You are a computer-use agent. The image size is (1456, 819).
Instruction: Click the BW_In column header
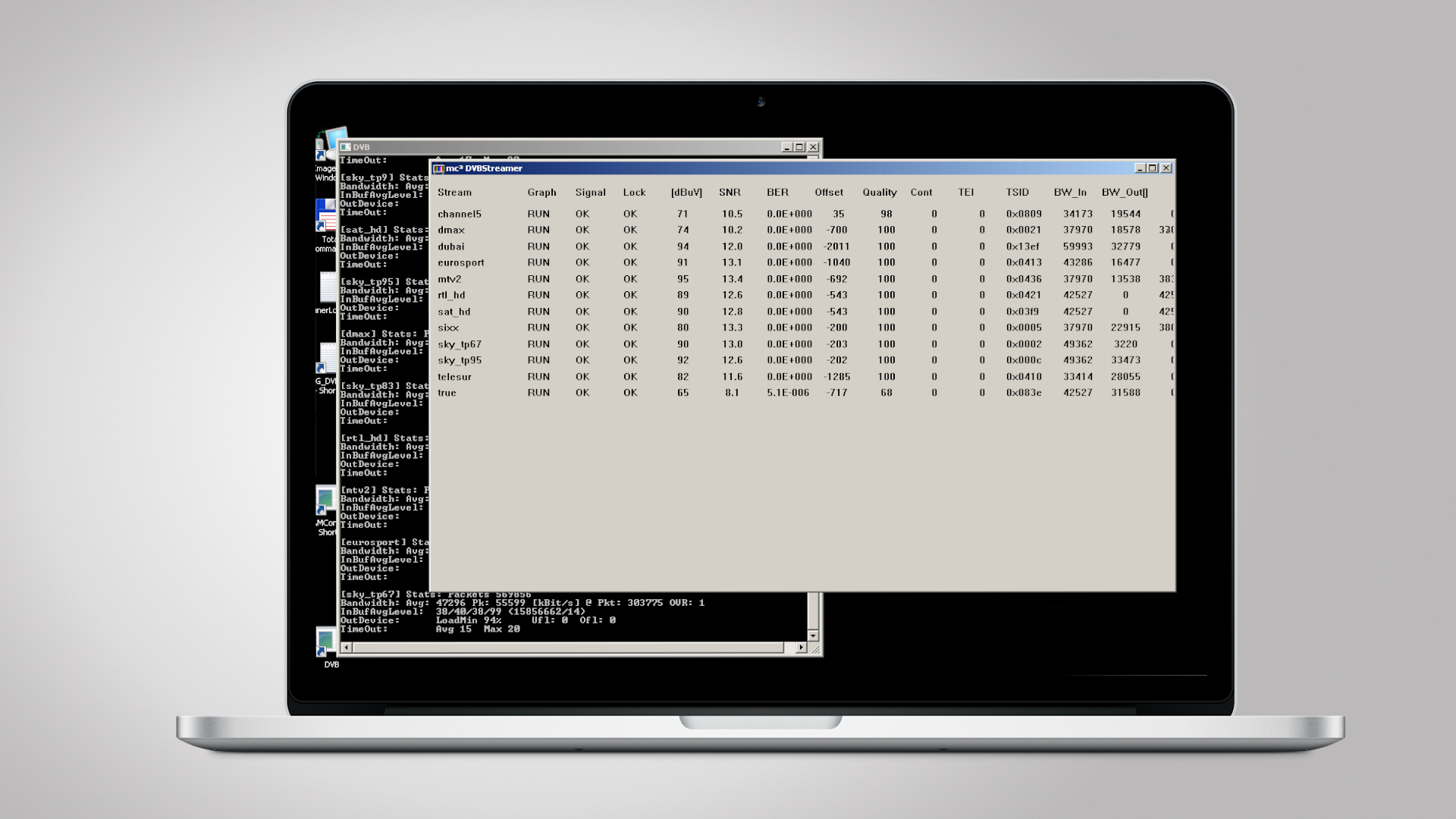click(1069, 193)
